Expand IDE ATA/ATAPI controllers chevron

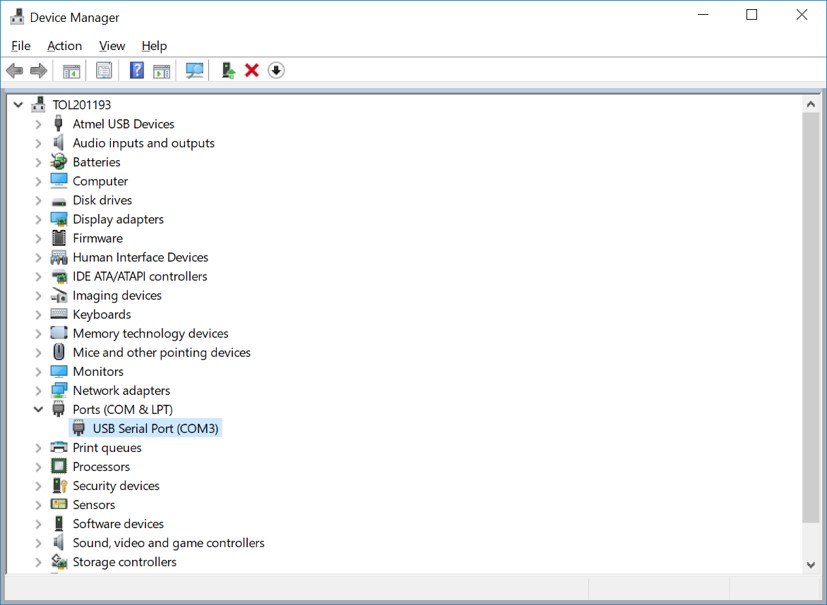pyautogui.click(x=38, y=276)
